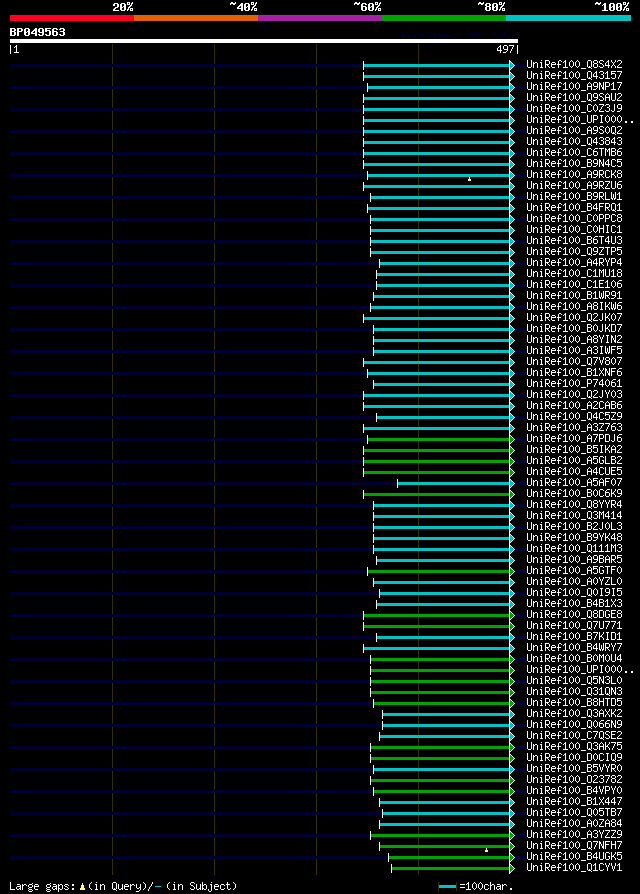Image resolution: width=640 pixels, height=894 pixels.
Task: Click the cyan alignment bar for UniRef100_B4WRY7
Action: pyautogui.click(x=437, y=648)
